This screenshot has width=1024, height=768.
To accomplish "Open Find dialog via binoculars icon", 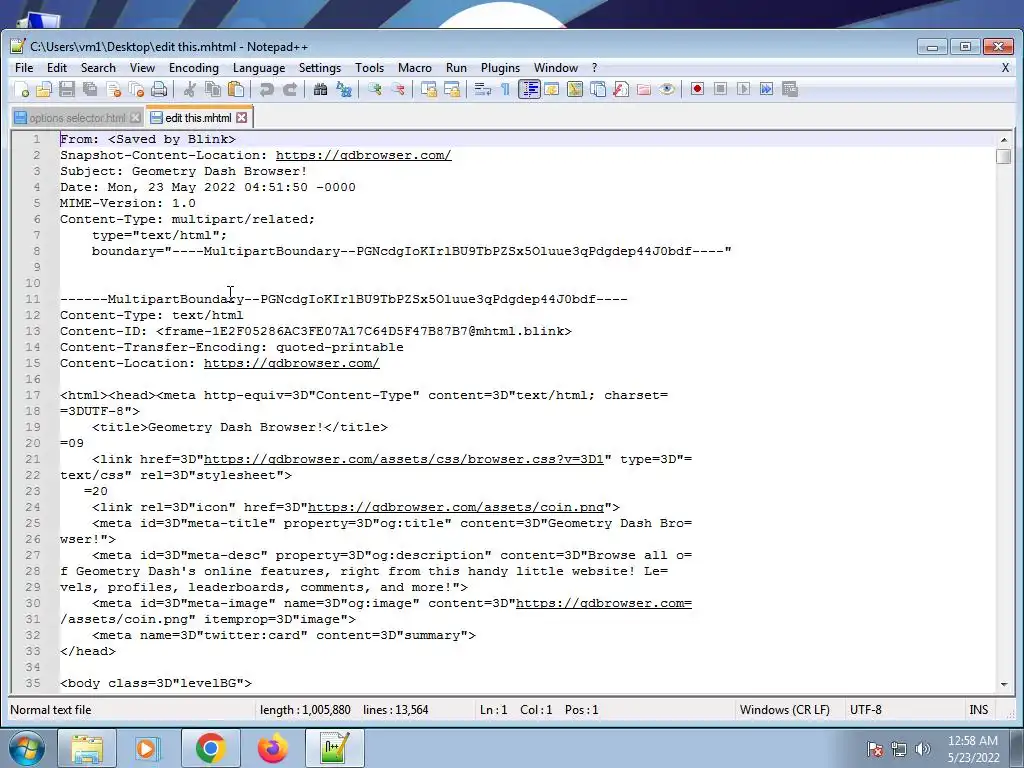I will click(x=320, y=89).
